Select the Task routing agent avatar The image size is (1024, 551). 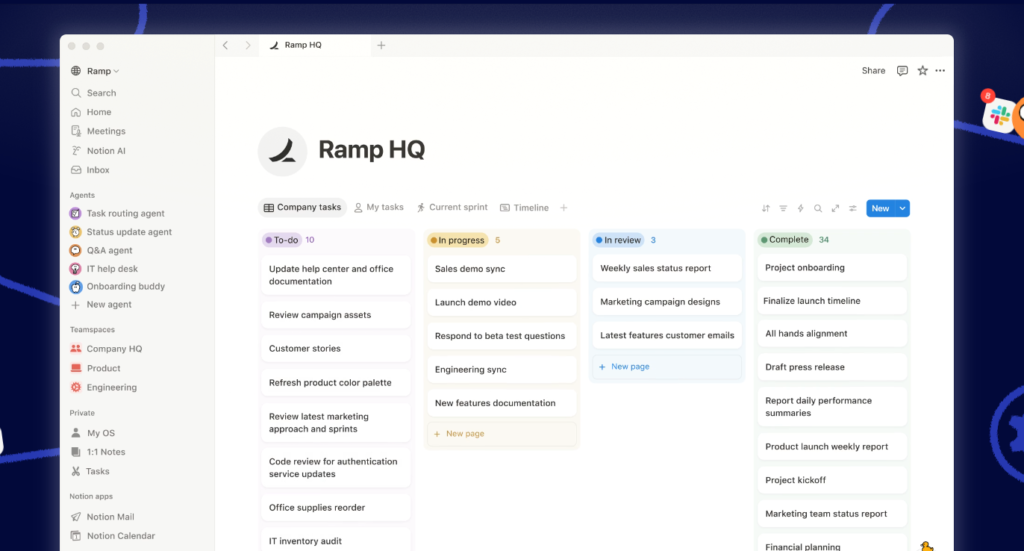pyautogui.click(x=76, y=213)
